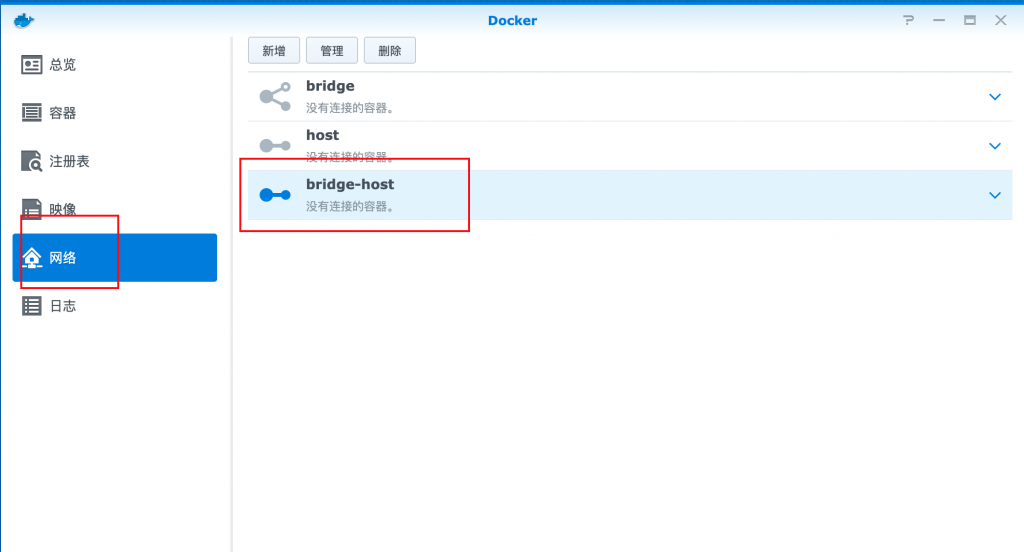Switch to the 注册表 section
The image size is (1024, 552).
coord(69,161)
